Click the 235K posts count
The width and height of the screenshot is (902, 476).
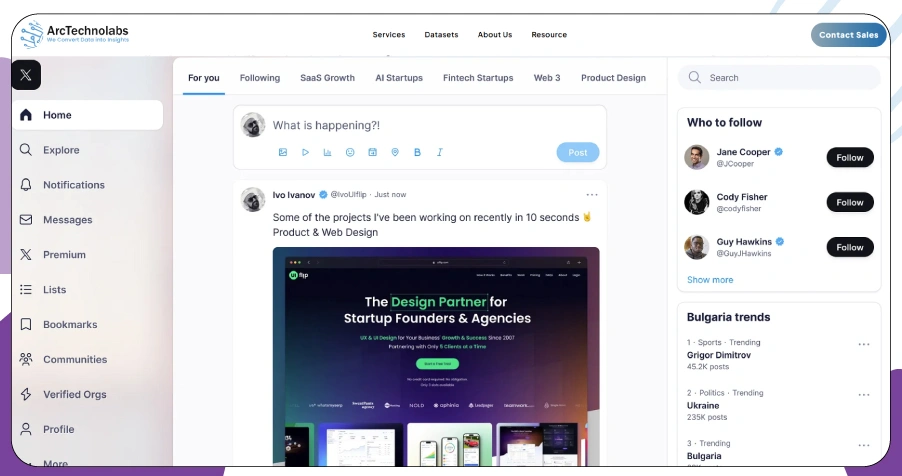[x=707, y=417]
